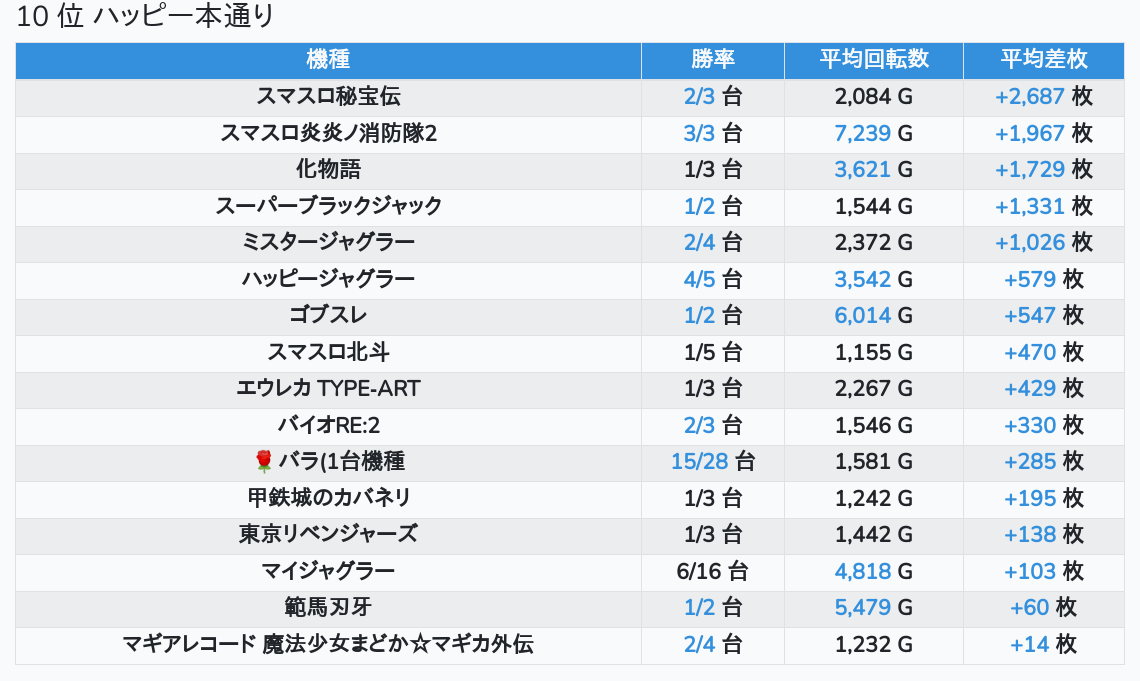Click the スマスロ北斗 machine name
Image resolution: width=1140 pixels, height=681 pixels.
click(x=328, y=352)
